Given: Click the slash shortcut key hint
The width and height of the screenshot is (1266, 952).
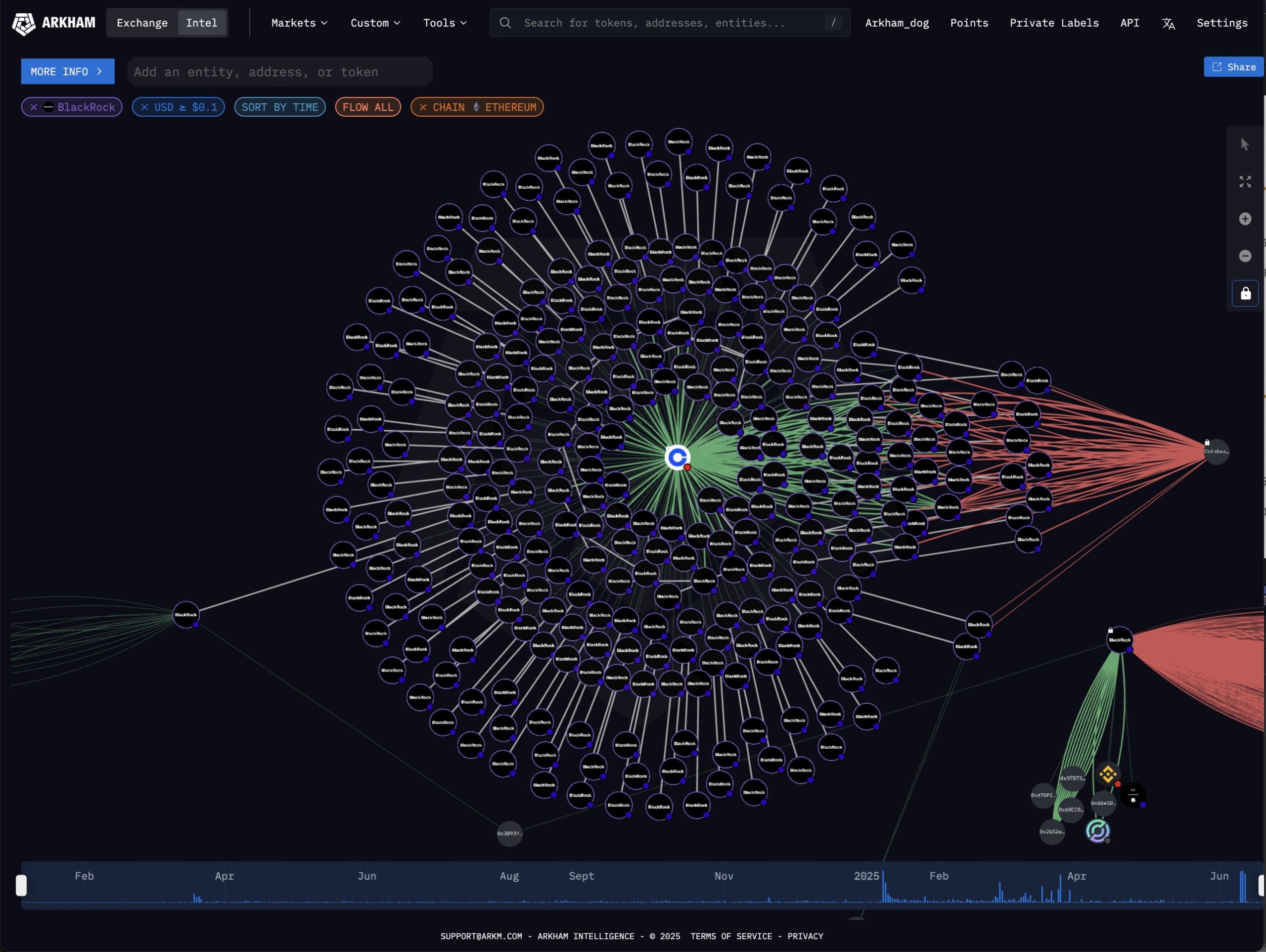Looking at the screenshot, I should coord(833,23).
